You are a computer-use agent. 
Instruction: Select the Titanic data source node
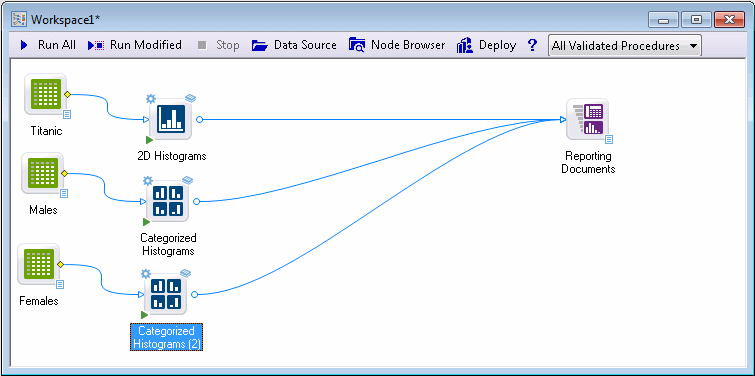pyautogui.click(x=45, y=94)
